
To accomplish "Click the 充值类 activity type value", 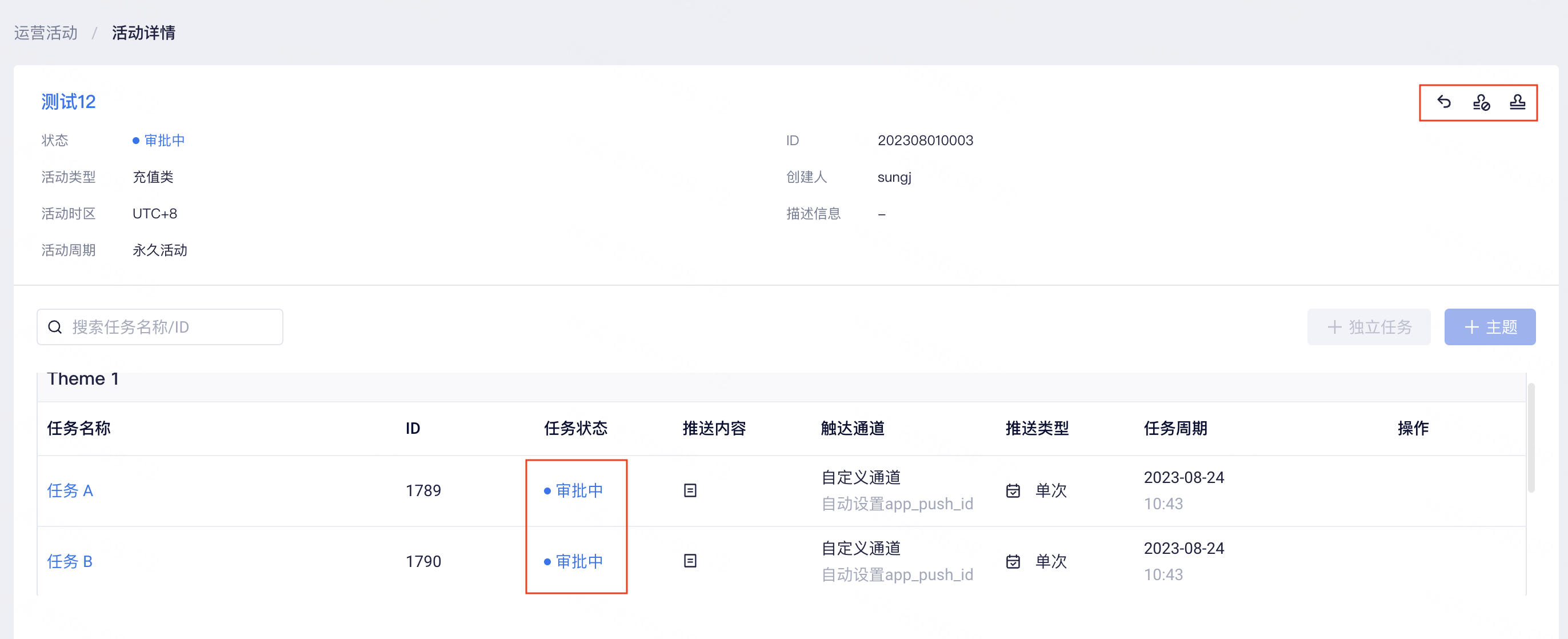I will [153, 177].
